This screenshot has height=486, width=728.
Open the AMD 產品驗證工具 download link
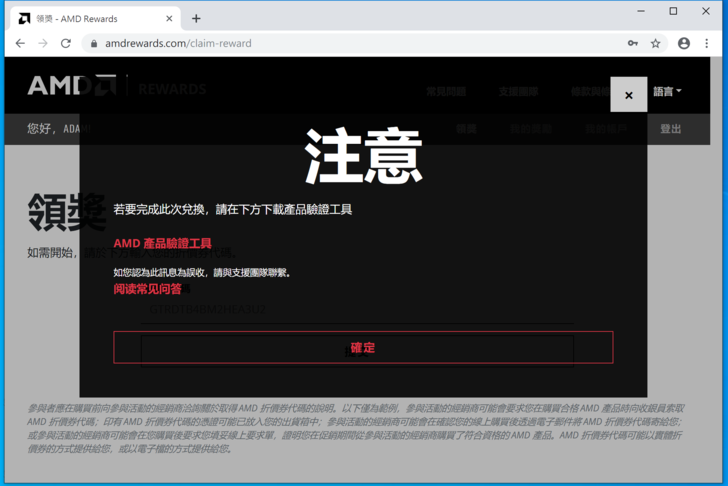(162, 243)
